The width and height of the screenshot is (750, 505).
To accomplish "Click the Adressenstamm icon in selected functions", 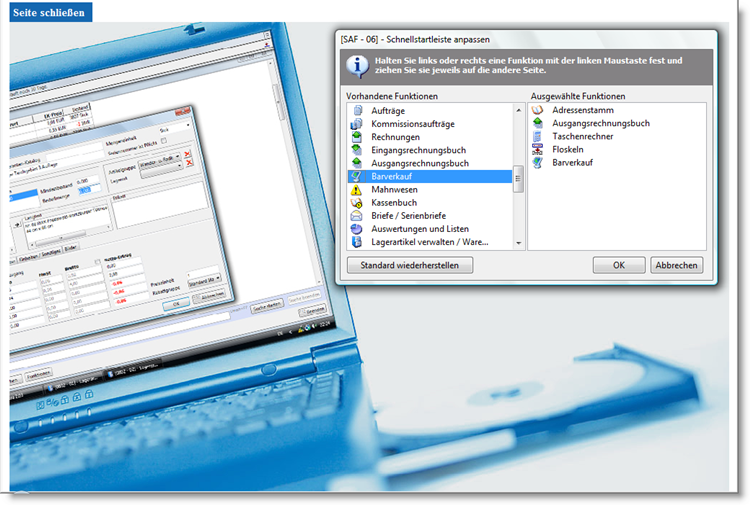I will (x=538, y=110).
